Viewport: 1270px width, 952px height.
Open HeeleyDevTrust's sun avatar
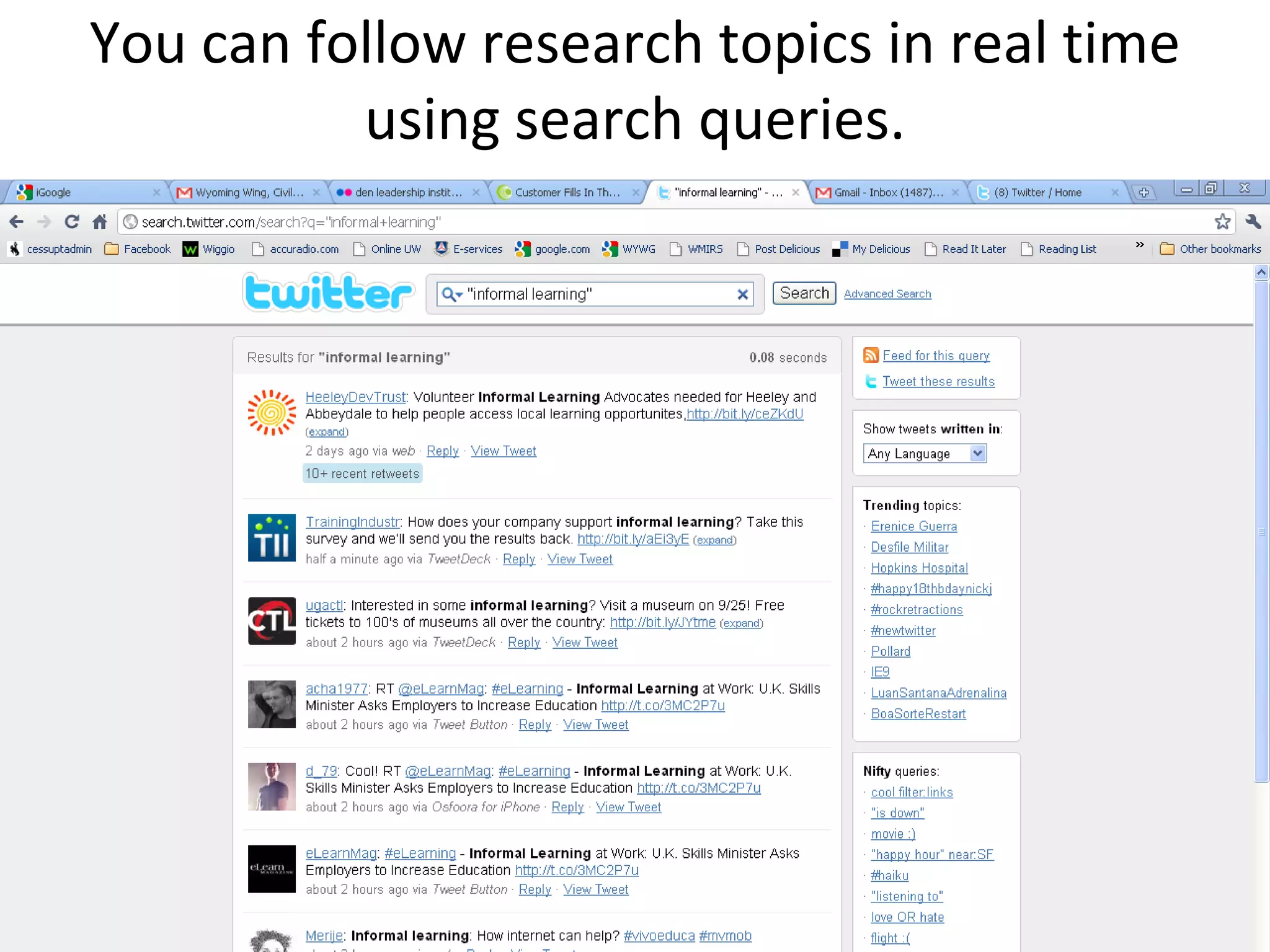pos(272,413)
